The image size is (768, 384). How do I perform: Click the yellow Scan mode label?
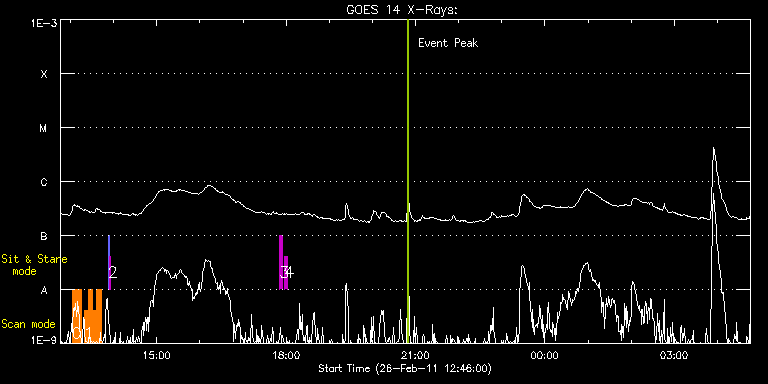click(28, 324)
